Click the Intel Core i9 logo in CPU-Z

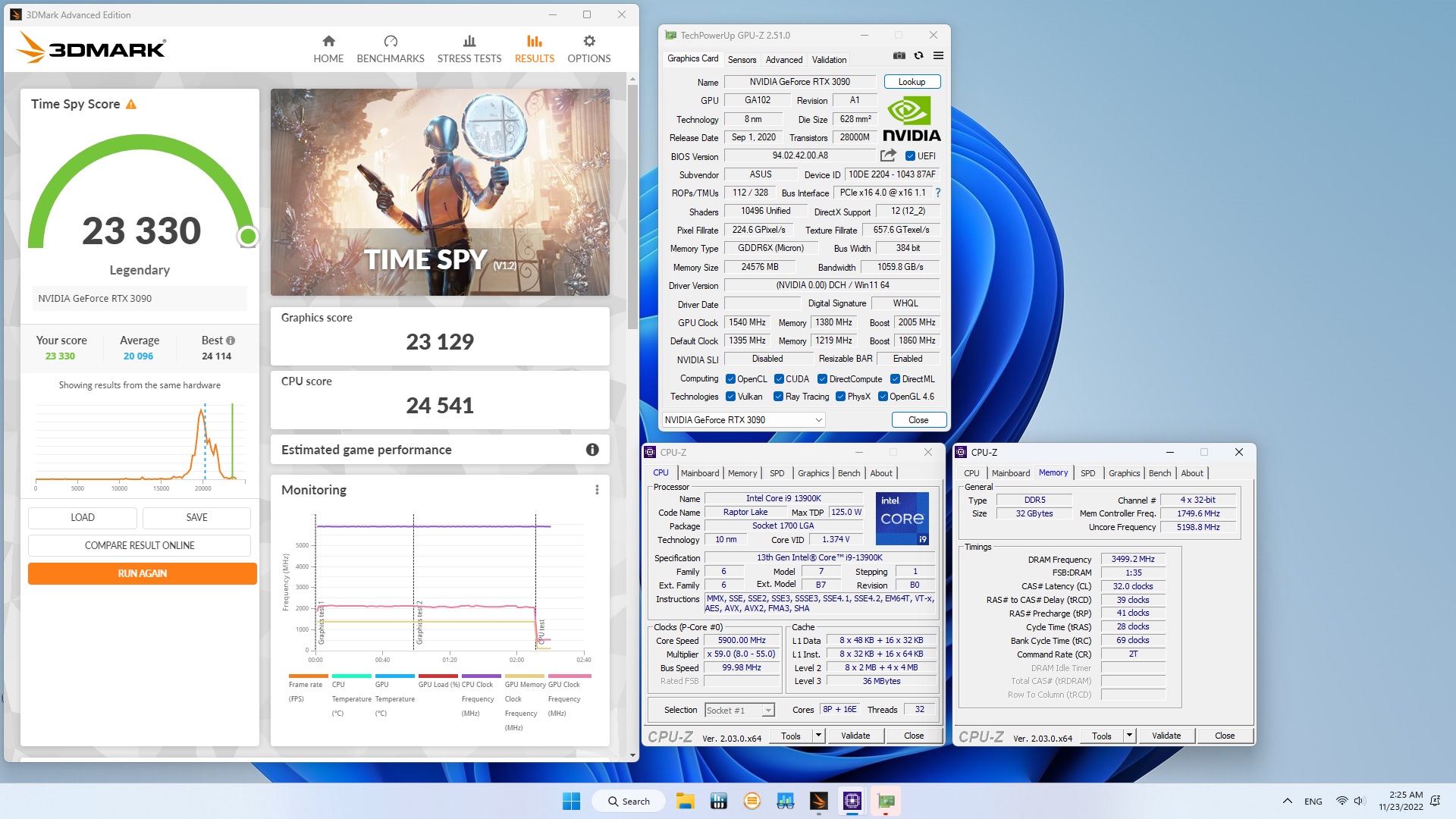click(x=902, y=519)
